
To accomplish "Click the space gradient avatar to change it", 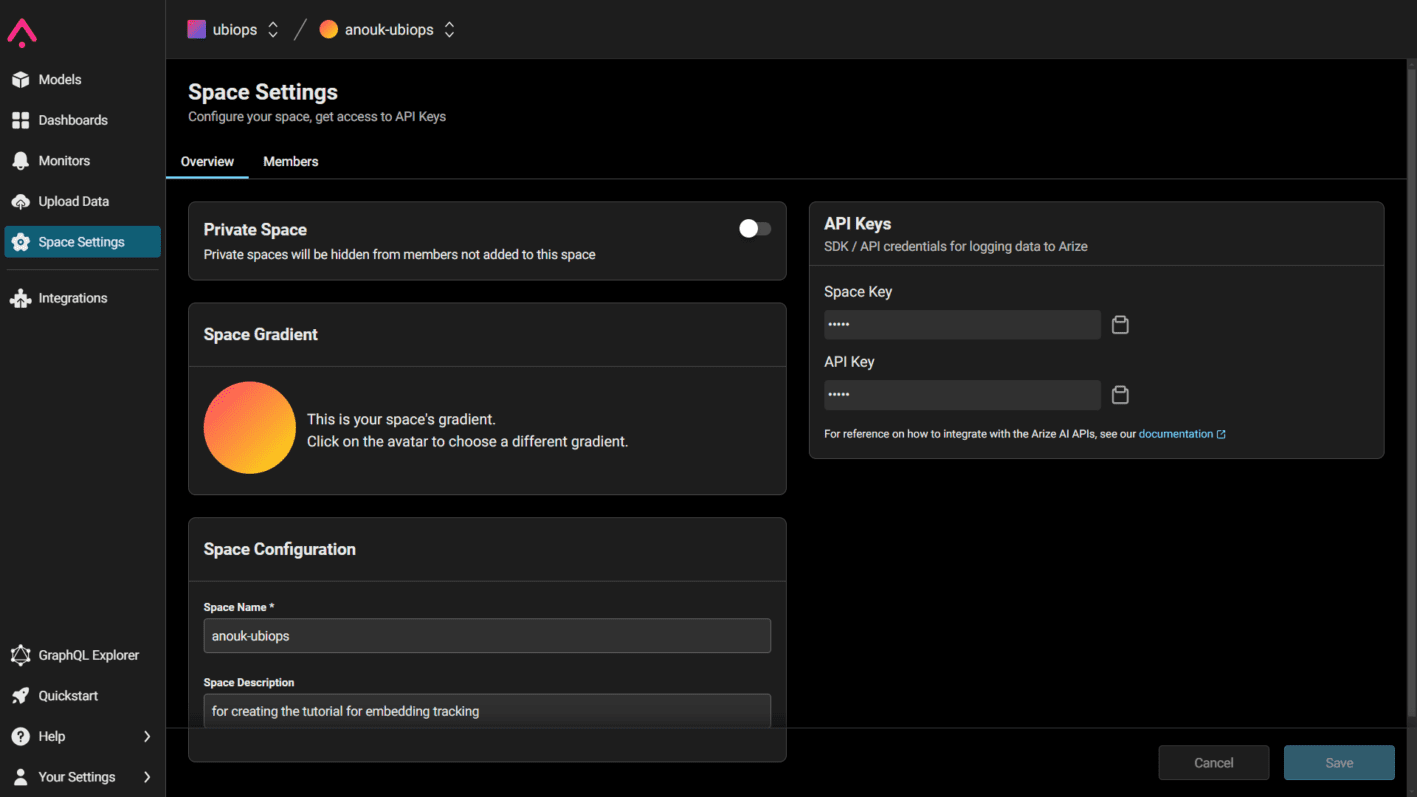I will [x=249, y=427].
